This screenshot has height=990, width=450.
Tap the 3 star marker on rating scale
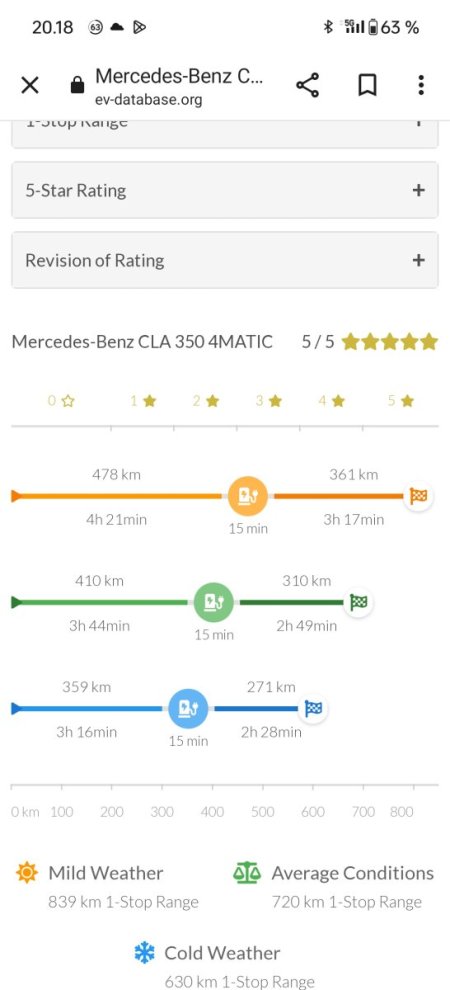click(268, 400)
